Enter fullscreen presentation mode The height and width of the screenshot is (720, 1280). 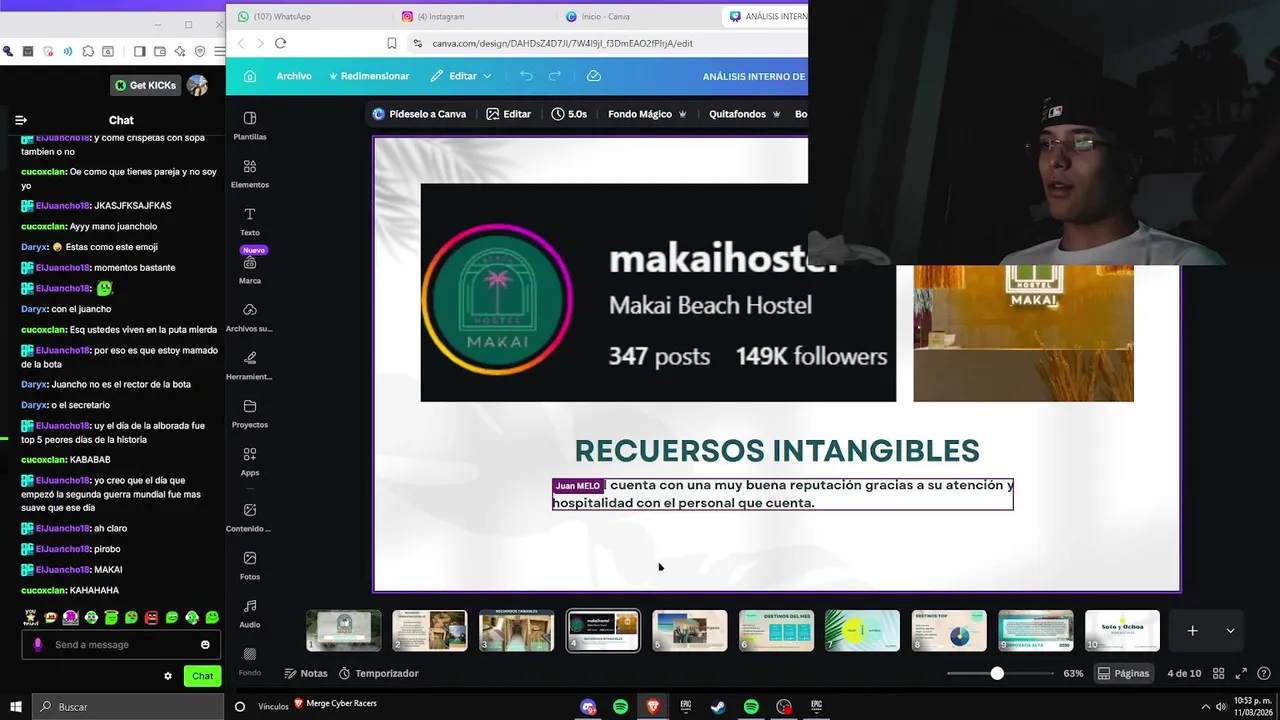click(1241, 673)
